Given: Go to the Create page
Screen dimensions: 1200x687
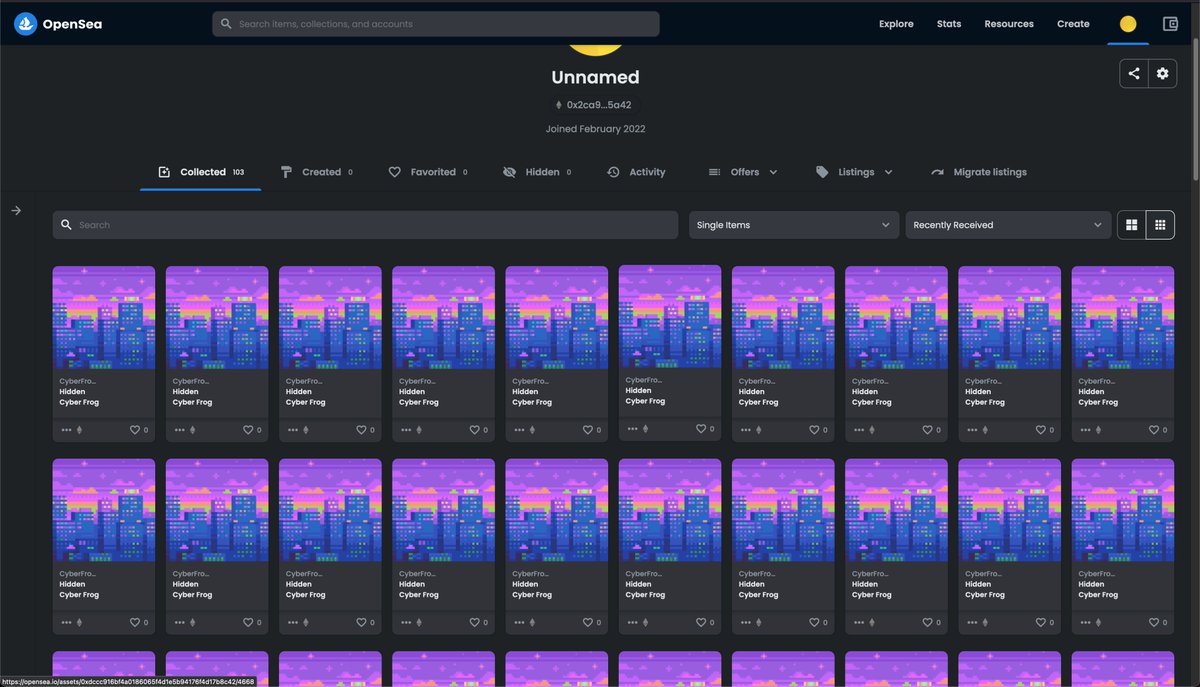Looking at the screenshot, I should pos(1073,24).
